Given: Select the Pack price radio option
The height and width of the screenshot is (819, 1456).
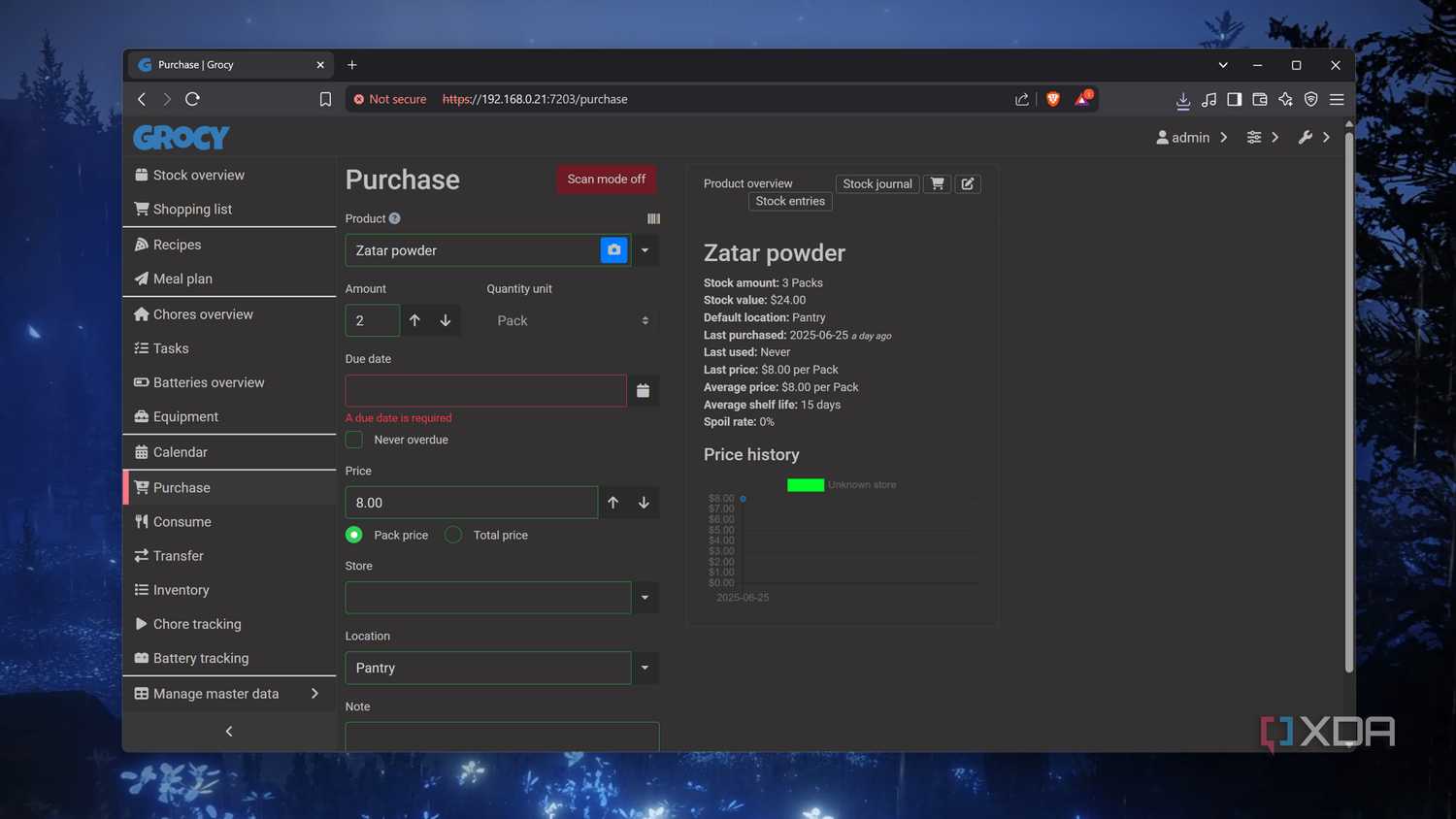Looking at the screenshot, I should [x=354, y=535].
